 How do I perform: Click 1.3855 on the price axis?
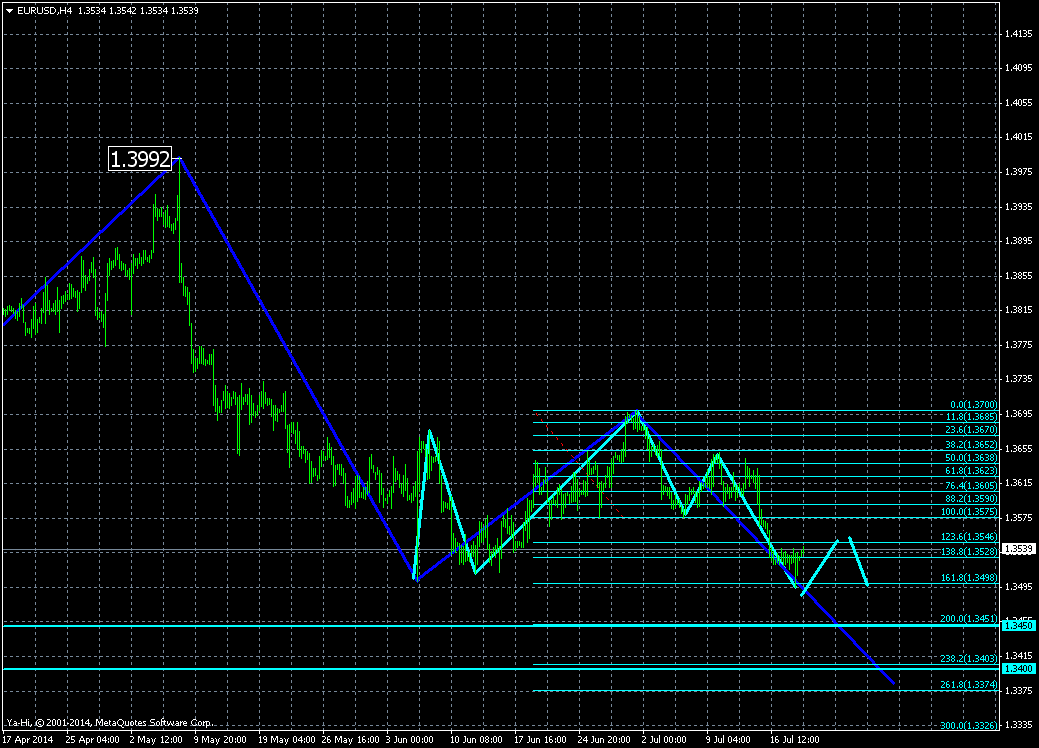(x=1019, y=276)
